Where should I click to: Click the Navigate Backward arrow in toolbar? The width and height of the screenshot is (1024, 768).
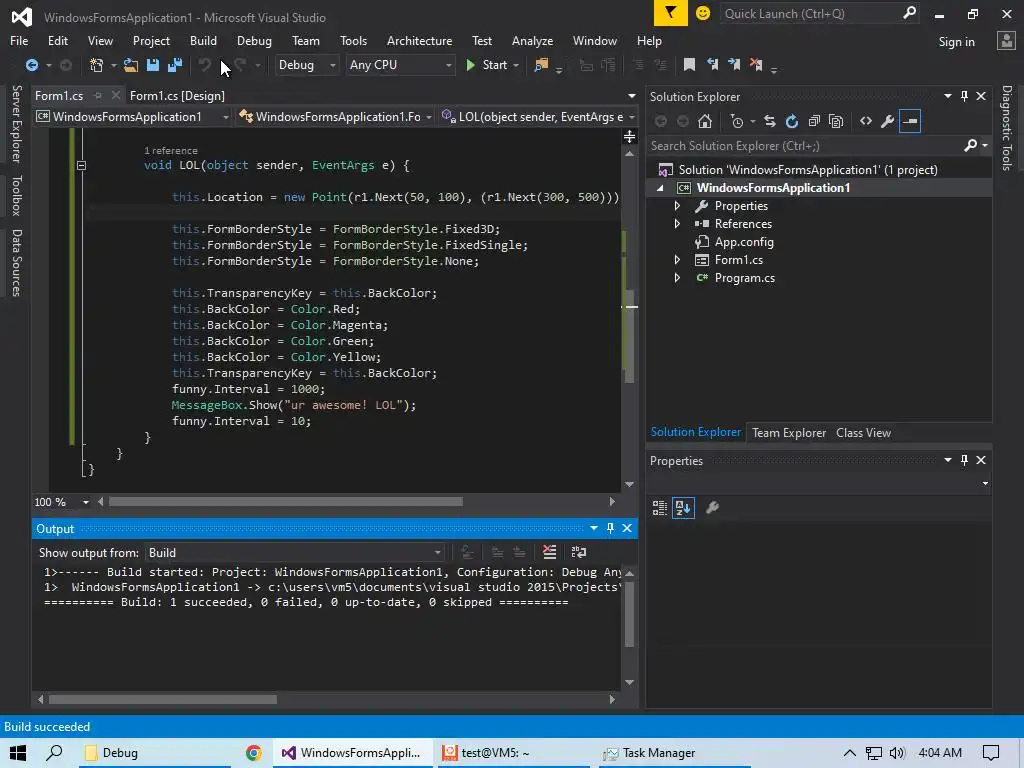[31, 65]
